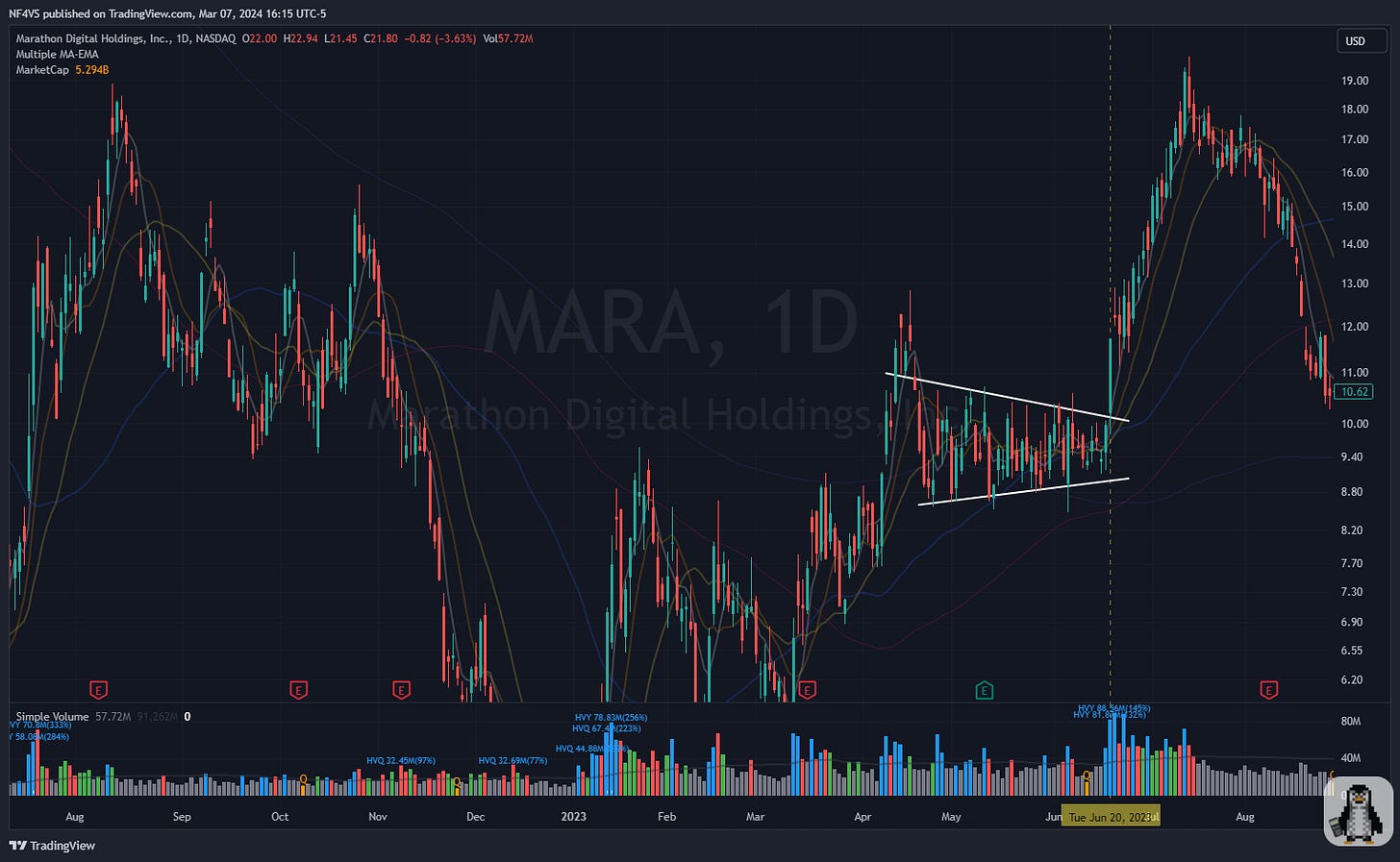
Task: Select the Simple Volume indicator label
Action: point(52,717)
